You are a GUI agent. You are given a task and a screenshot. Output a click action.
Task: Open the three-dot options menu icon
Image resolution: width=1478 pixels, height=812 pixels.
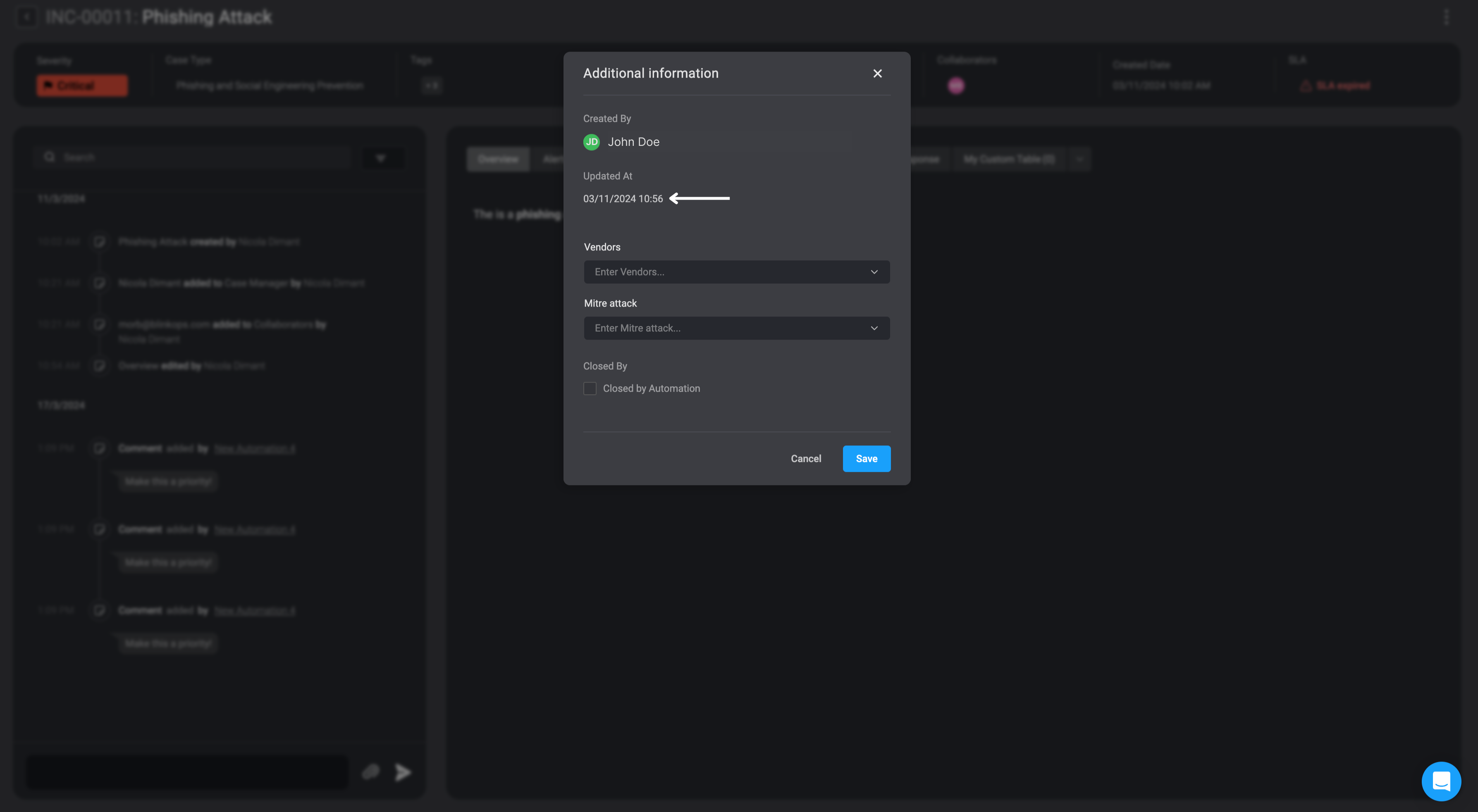[x=1447, y=17]
